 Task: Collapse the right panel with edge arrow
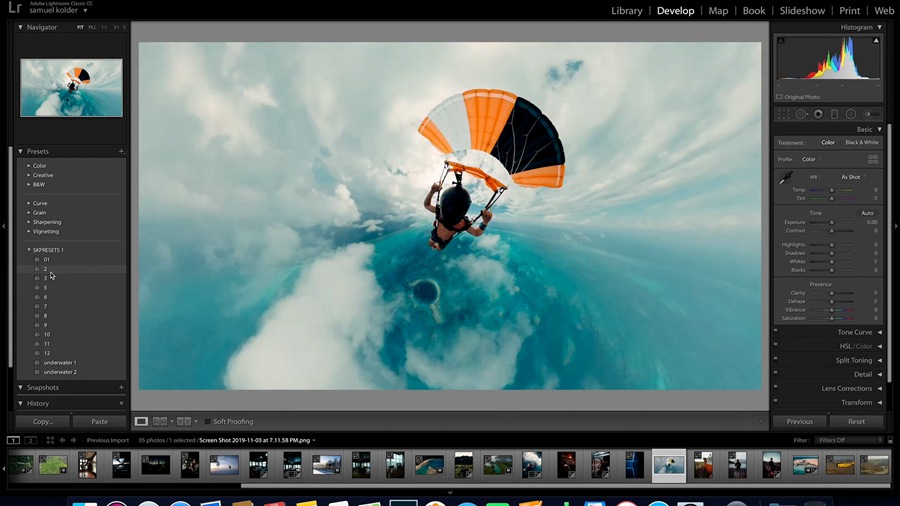(896, 226)
